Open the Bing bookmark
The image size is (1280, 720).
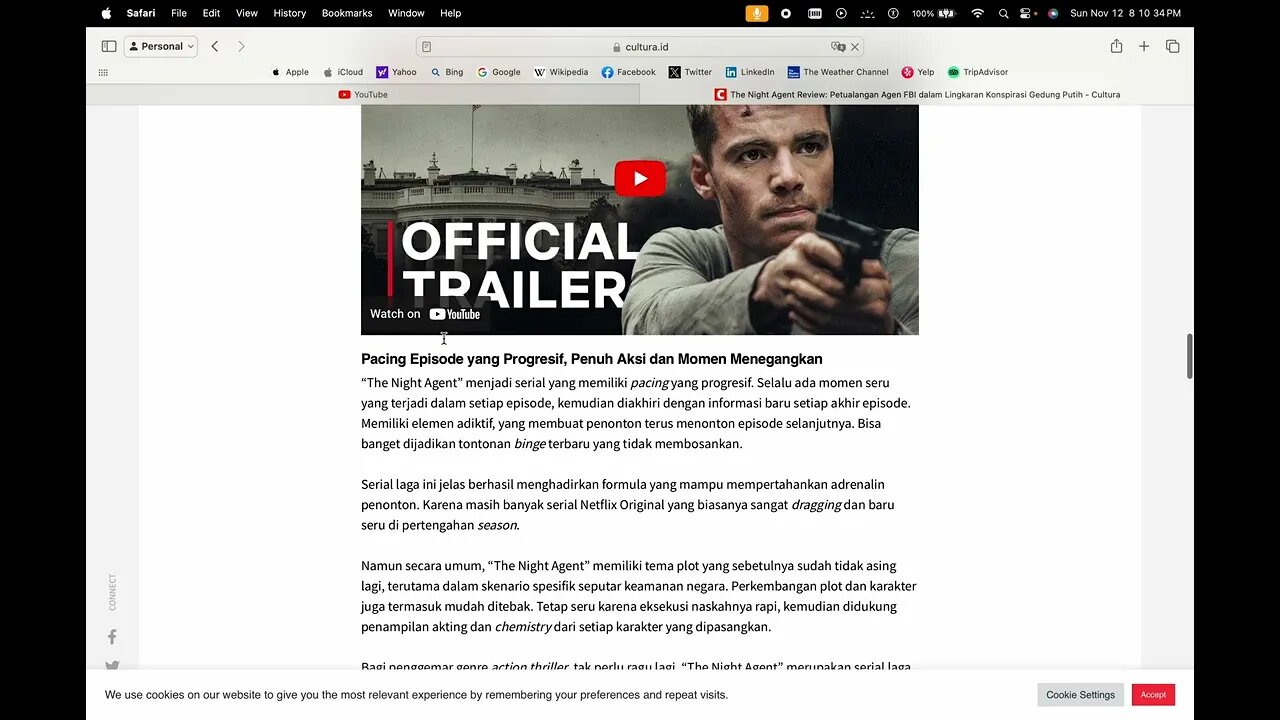point(447,72)
